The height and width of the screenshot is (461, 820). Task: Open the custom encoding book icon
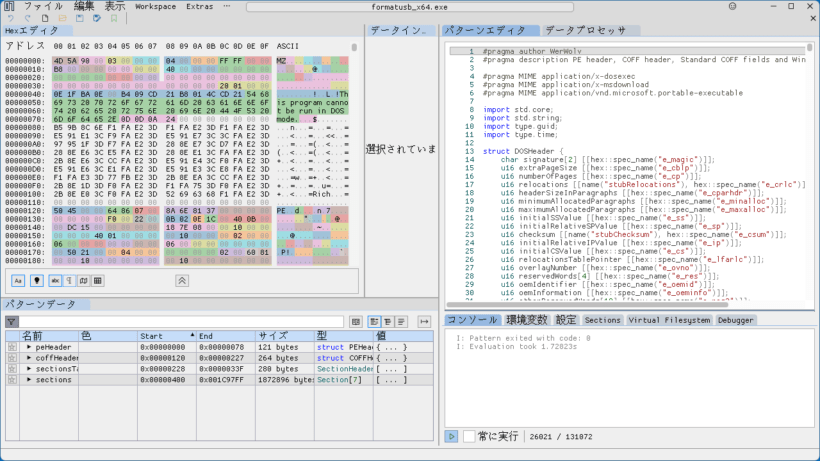pyautogui.click(x=84, y=281)
